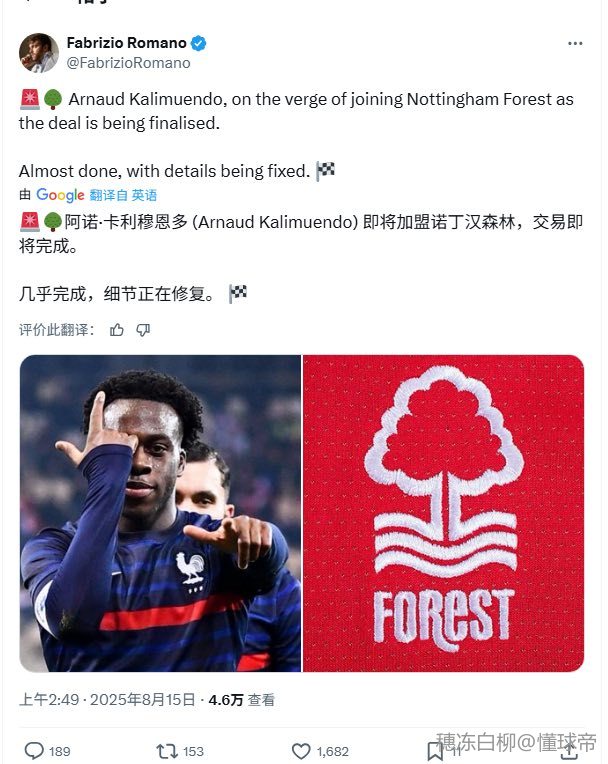Click the Google logo in translation line

pos(60,195)
